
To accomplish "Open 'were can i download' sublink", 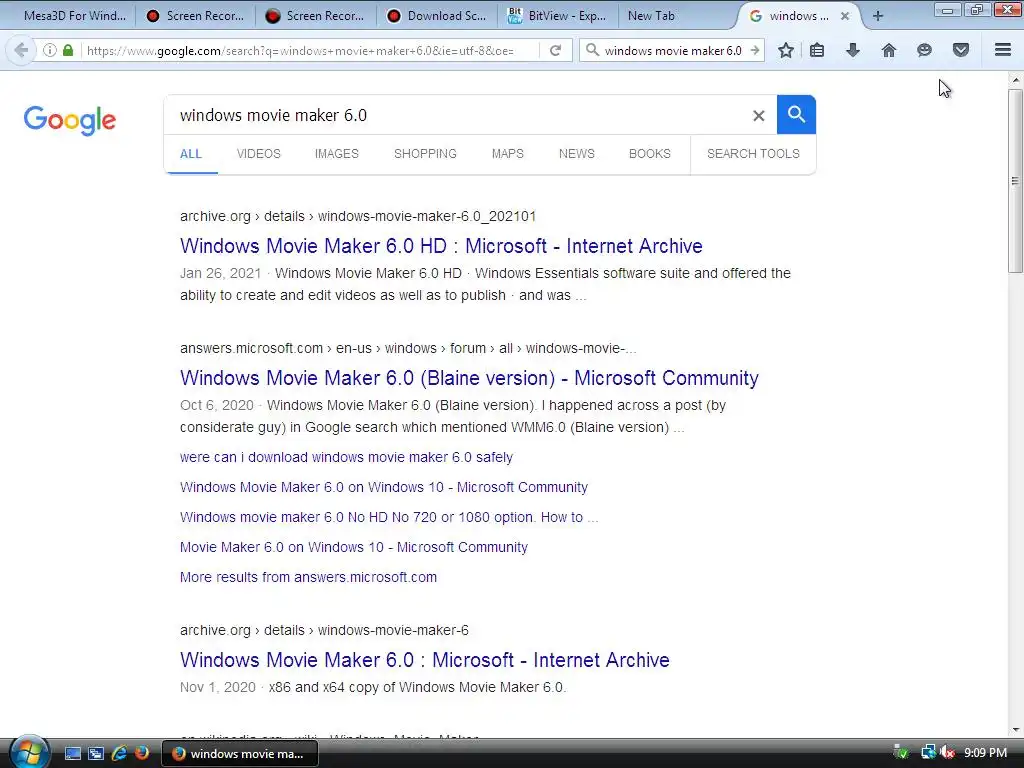I will [346, 457].
